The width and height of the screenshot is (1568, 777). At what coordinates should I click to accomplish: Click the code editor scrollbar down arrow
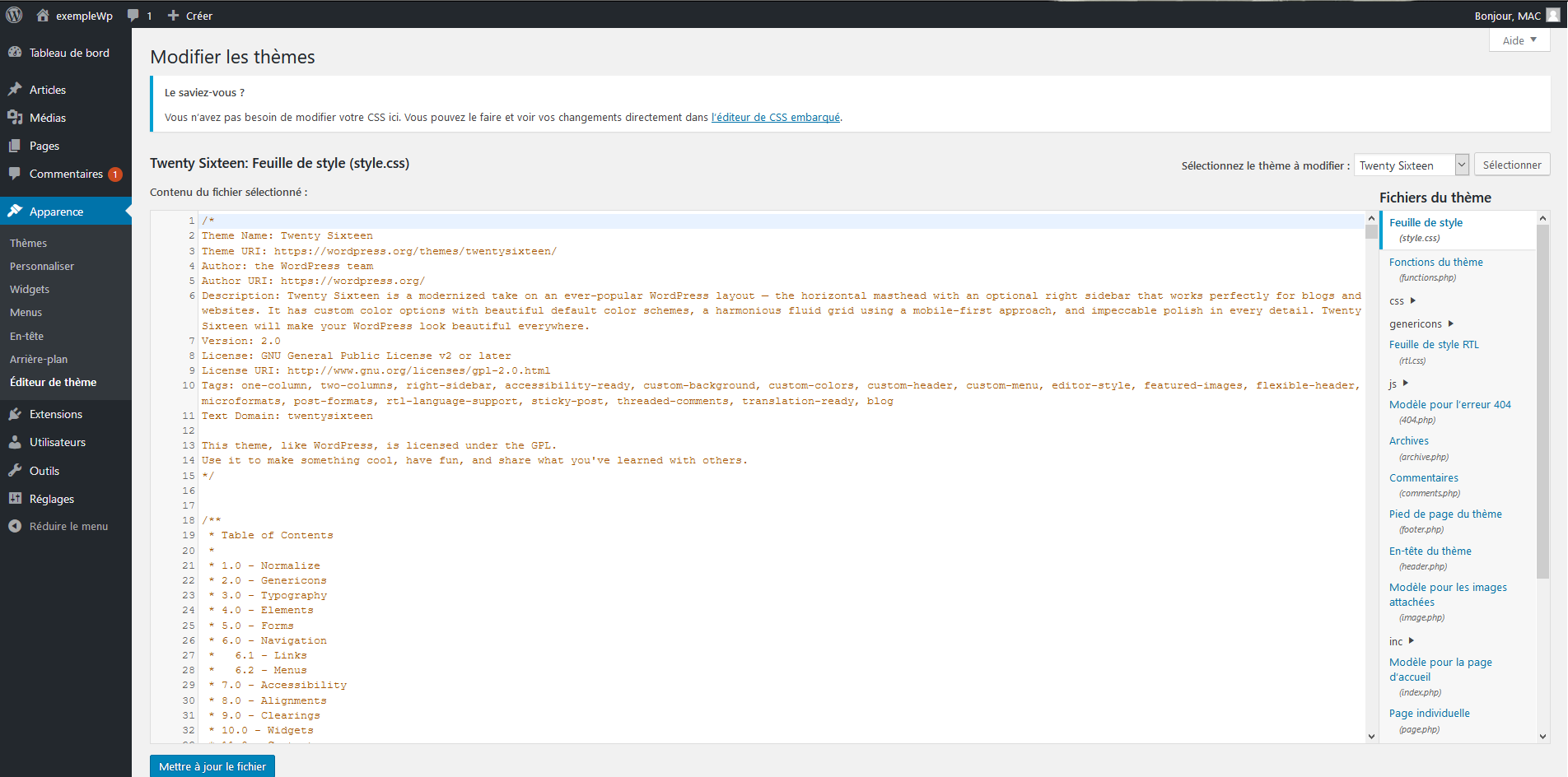[x=1371, y=737]
